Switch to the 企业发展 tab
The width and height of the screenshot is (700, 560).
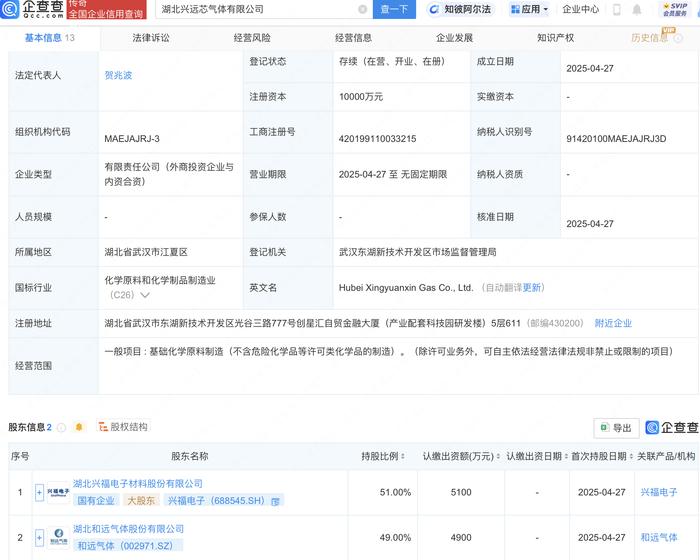tap(454, 38)
